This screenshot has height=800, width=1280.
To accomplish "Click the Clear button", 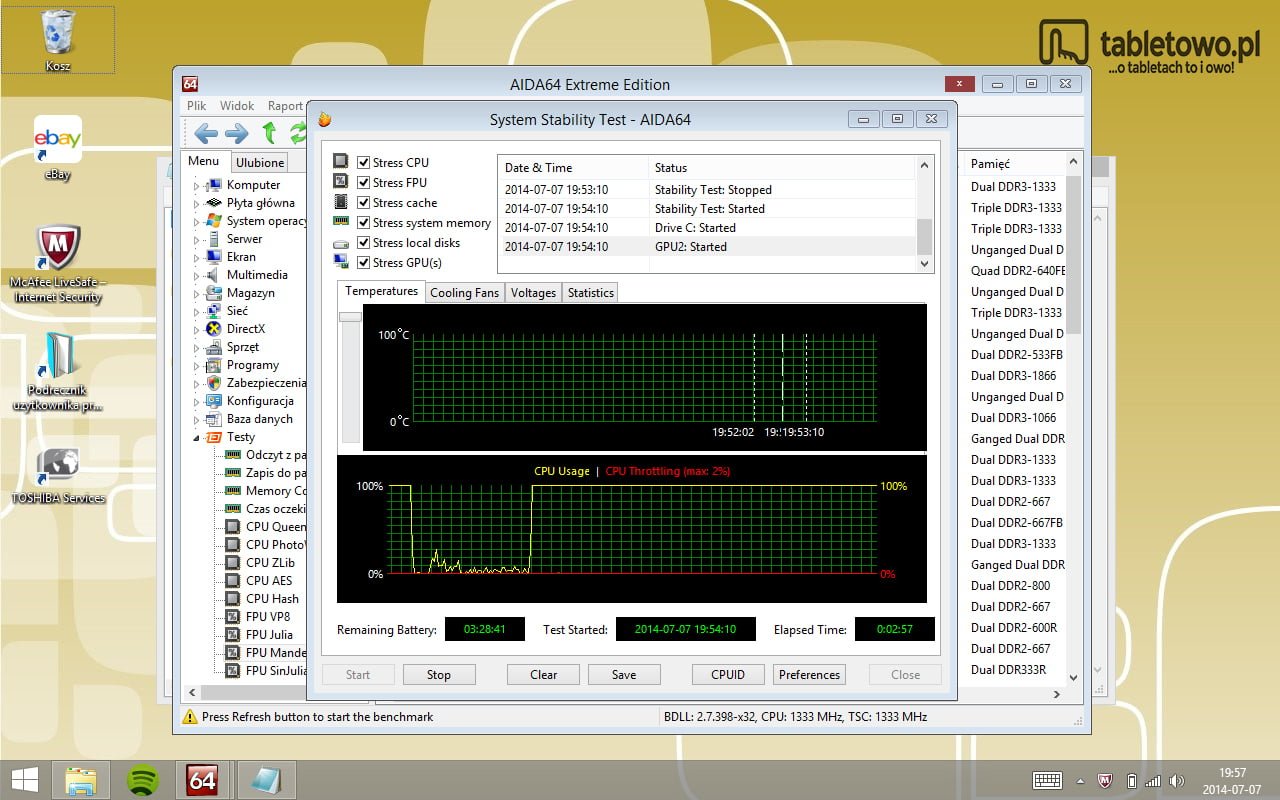I will [543, 674].
